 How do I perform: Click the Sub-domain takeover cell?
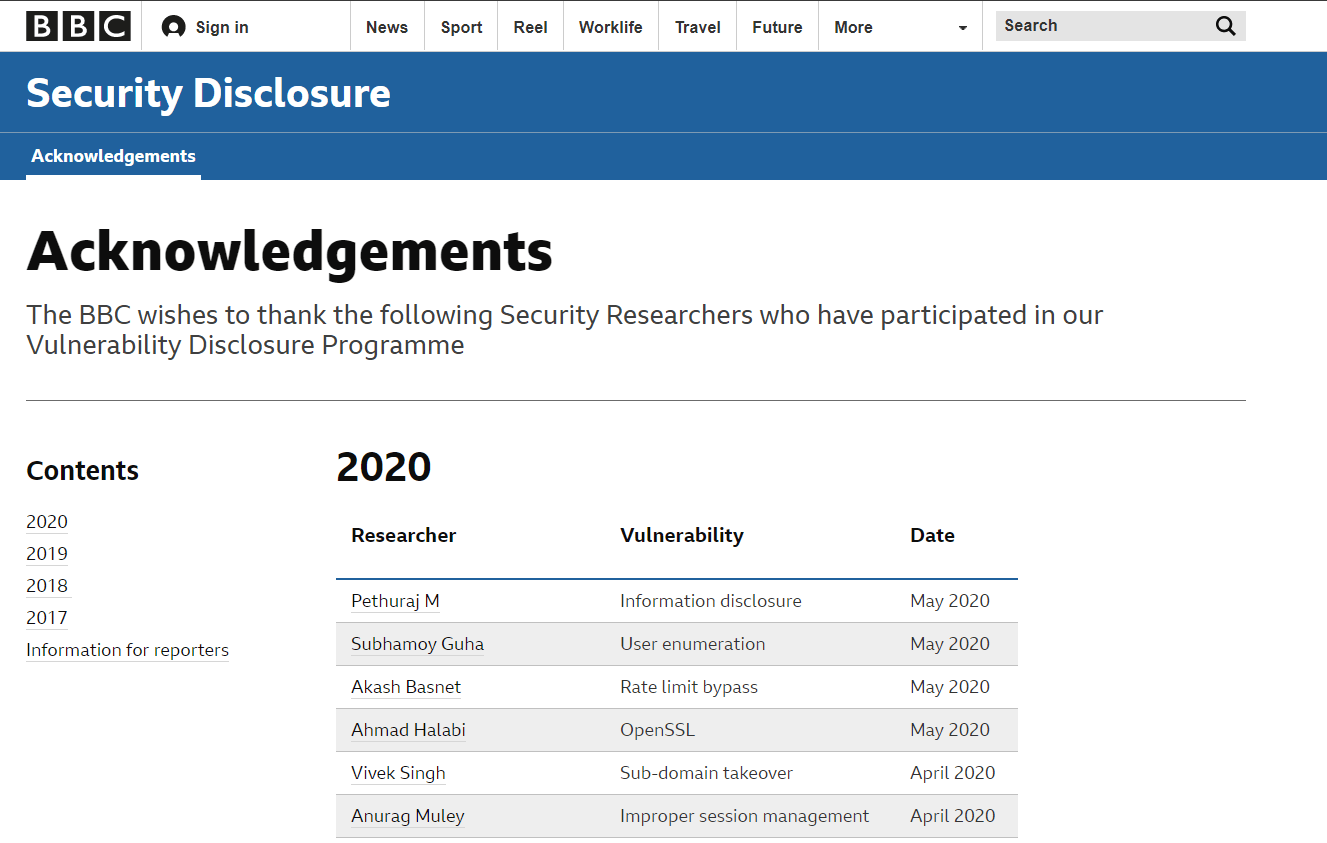(706, 773)
